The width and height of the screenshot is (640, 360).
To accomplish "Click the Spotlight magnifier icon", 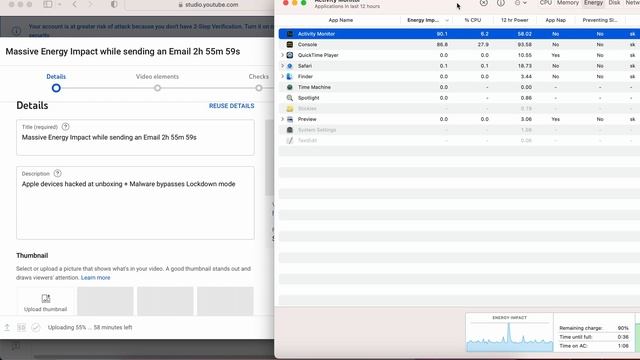I will click(x=290, y=98).
